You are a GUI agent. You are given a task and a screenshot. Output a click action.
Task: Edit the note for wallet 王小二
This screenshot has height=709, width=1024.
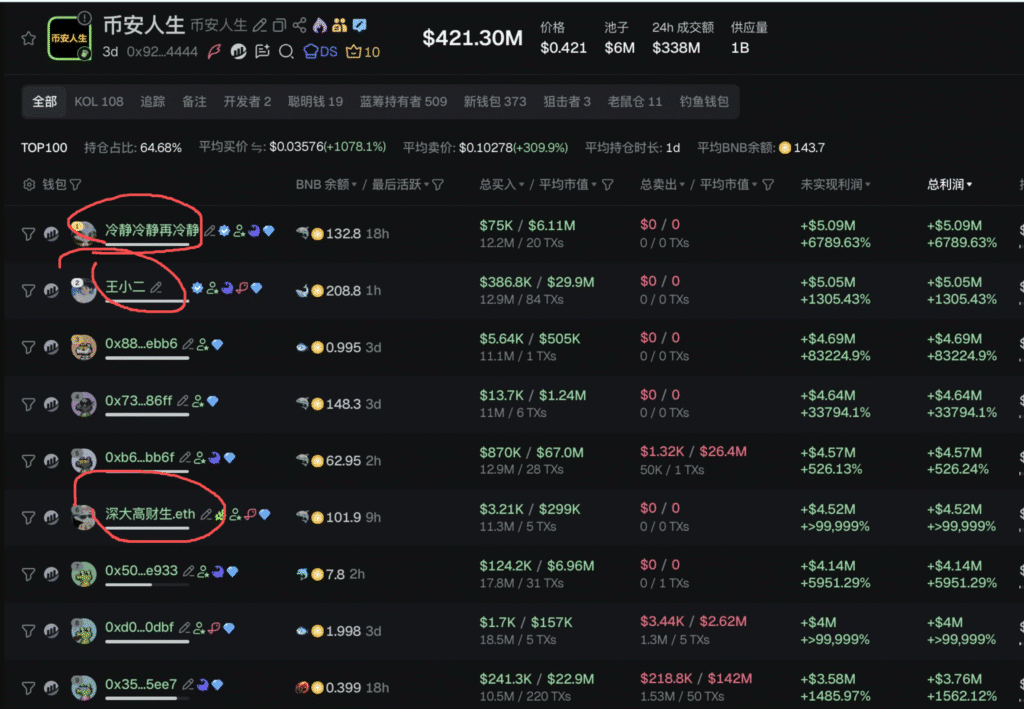(156, 287)
